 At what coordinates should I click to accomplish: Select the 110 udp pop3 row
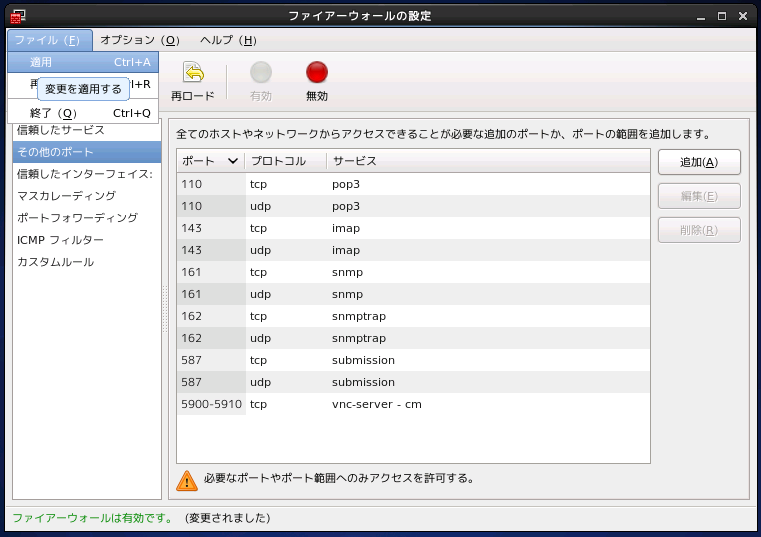tap(414, 206)
